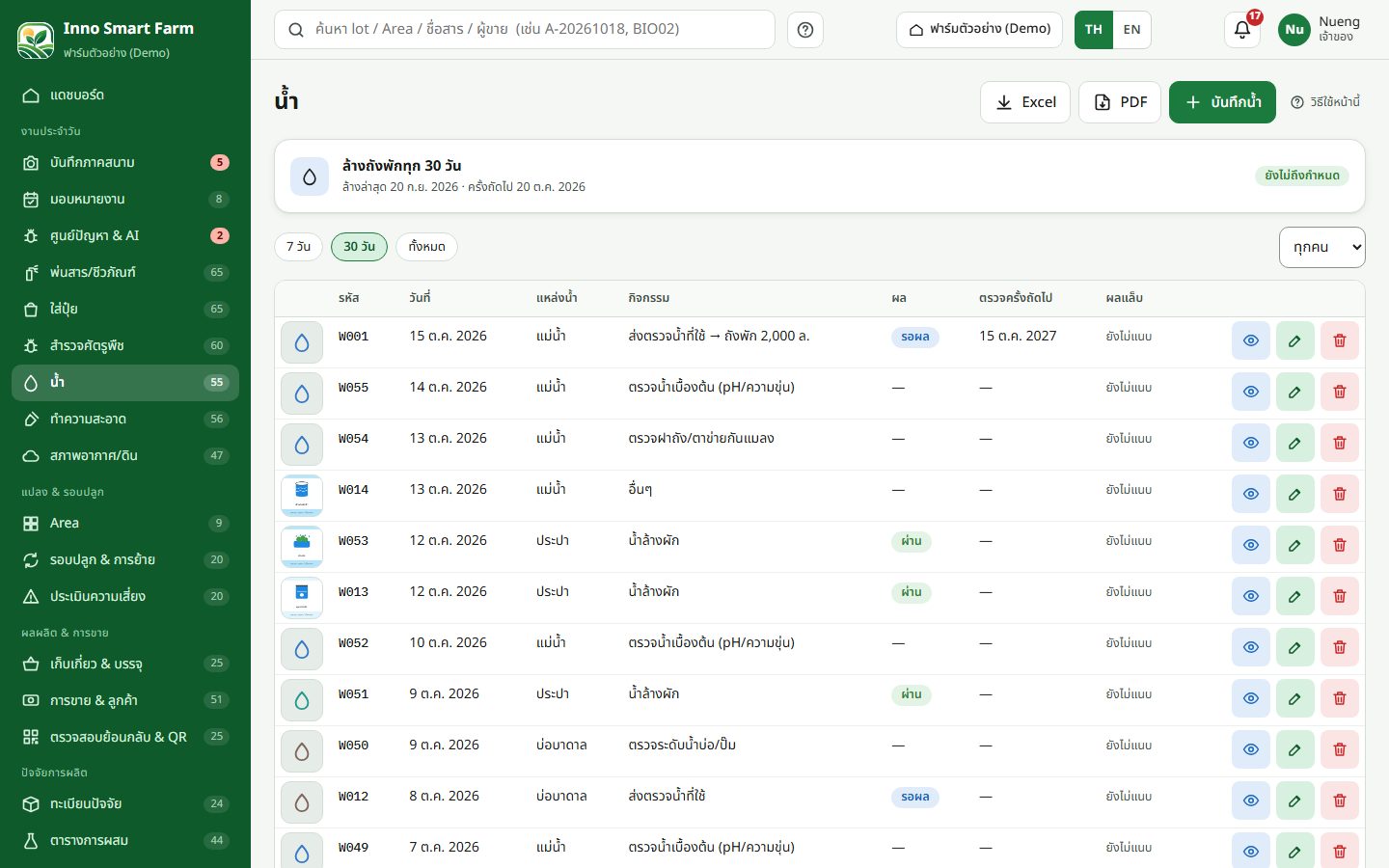Image resolution: width=1389 pixels, height=868 pixels.
Task: Delete record W012 with trash icon
Action: pyautogui.click(x=1340, y=800)
